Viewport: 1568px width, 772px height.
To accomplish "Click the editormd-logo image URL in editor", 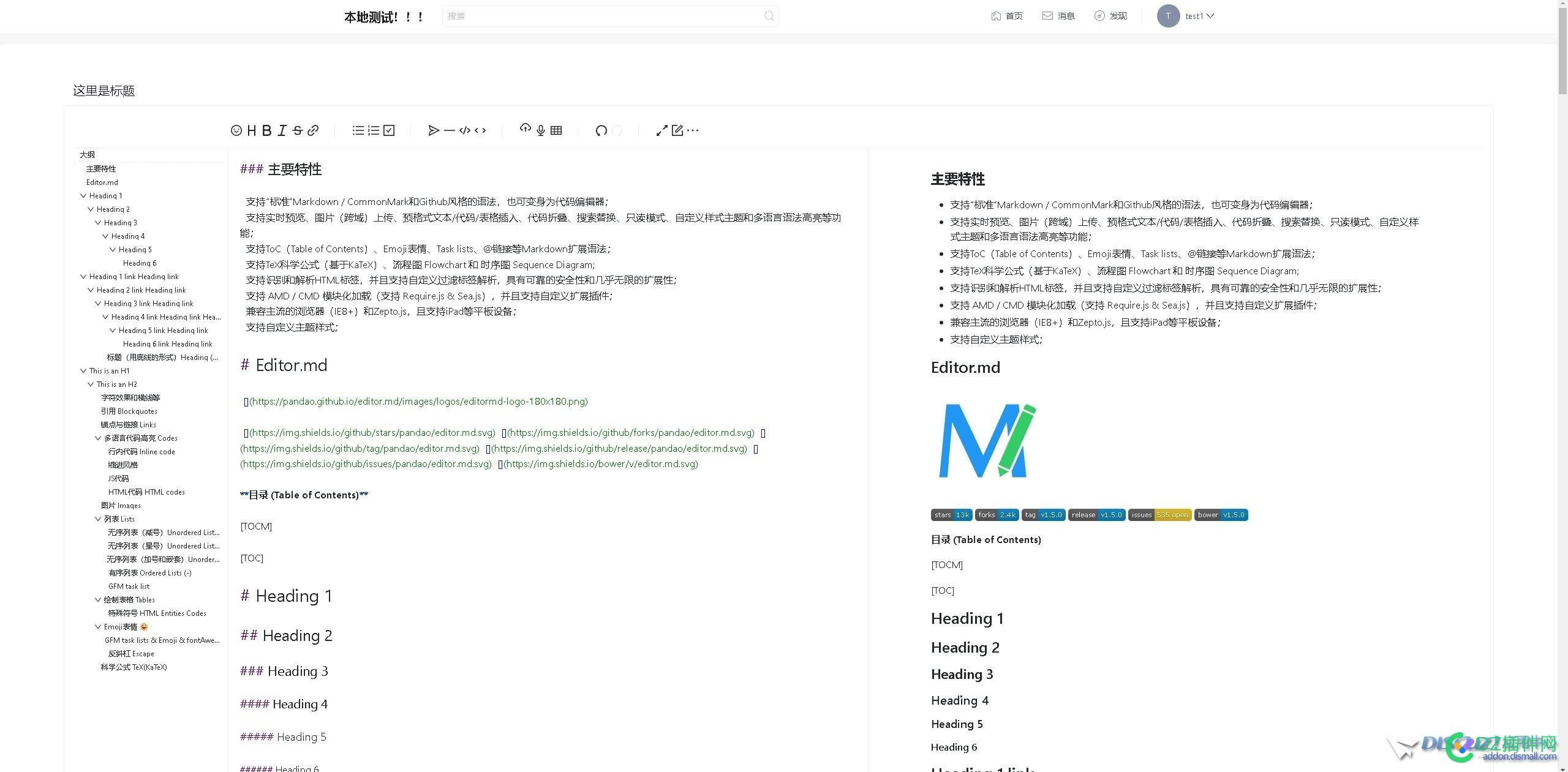I will pyautogui.click(x=418, y=402).
